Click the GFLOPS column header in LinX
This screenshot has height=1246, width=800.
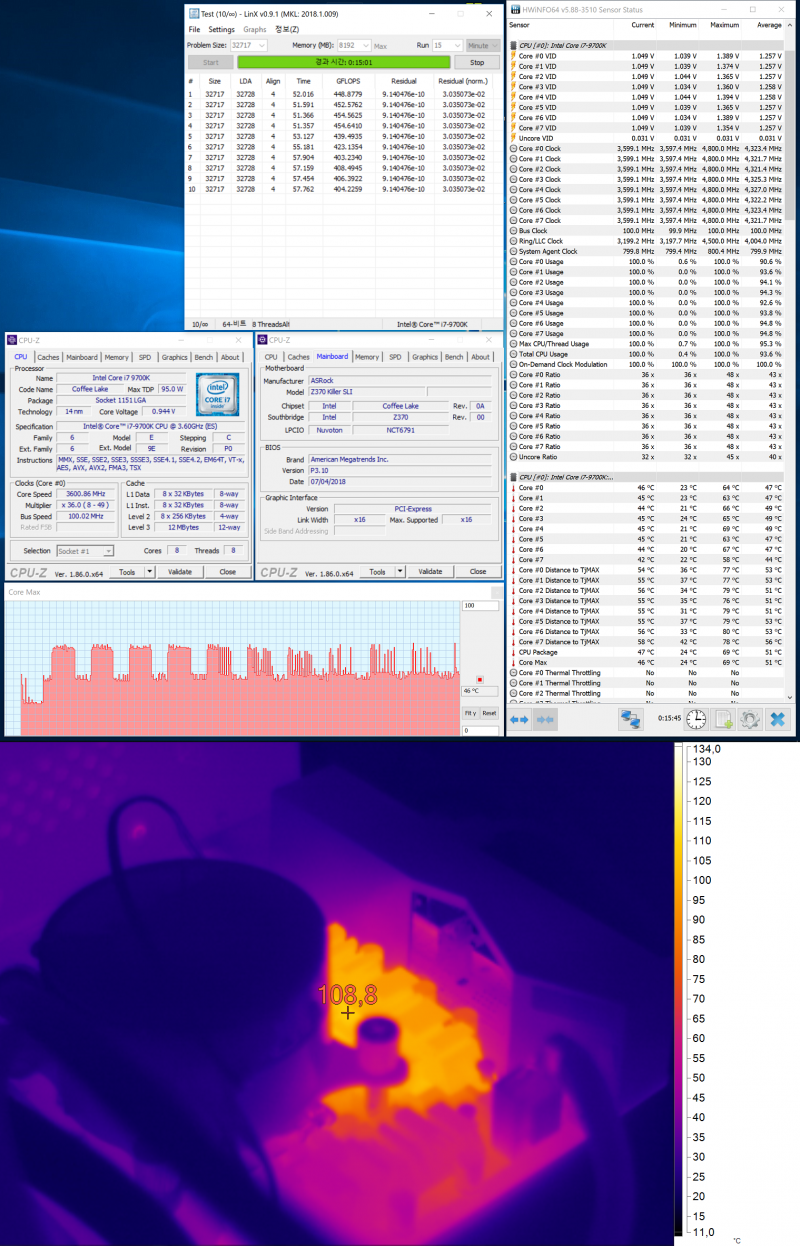tap(348, 81)
